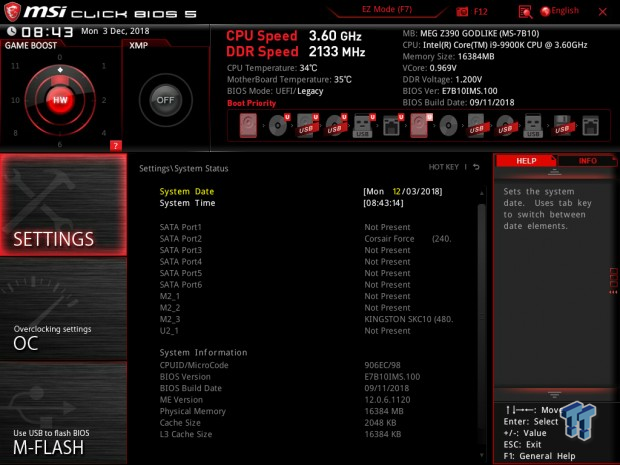Click the Settings\System Status breadcrumb

pos(183,168)
